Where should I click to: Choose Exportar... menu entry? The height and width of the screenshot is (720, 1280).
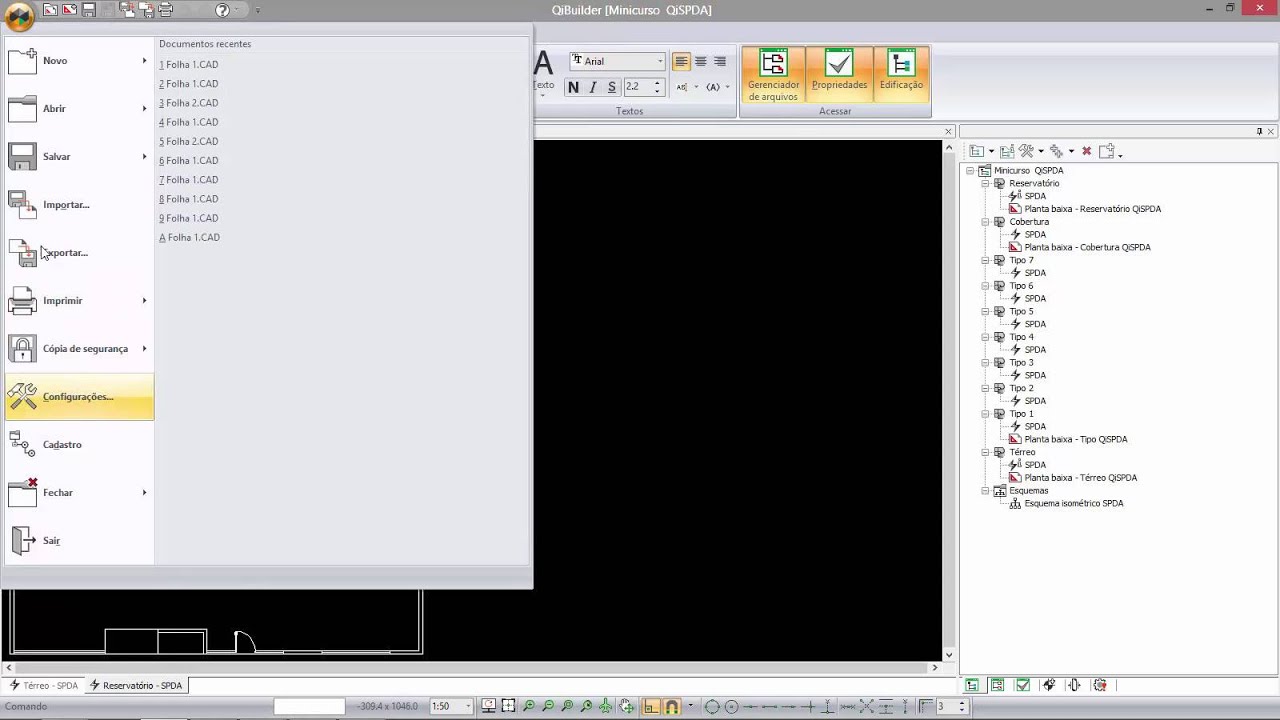[79, 253]
